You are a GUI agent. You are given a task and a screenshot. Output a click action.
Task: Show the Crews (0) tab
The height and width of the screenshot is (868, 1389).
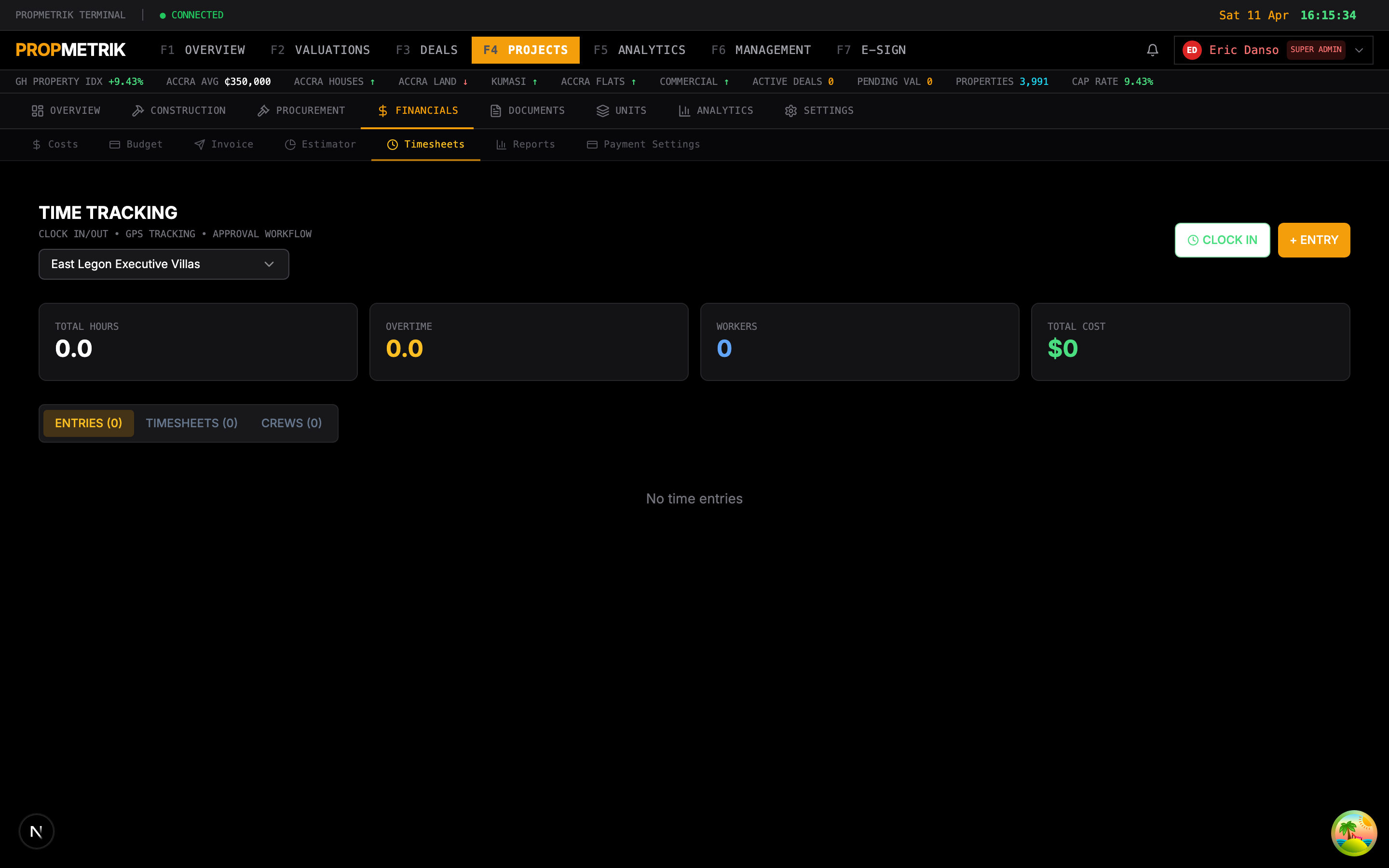coord(292,423)
